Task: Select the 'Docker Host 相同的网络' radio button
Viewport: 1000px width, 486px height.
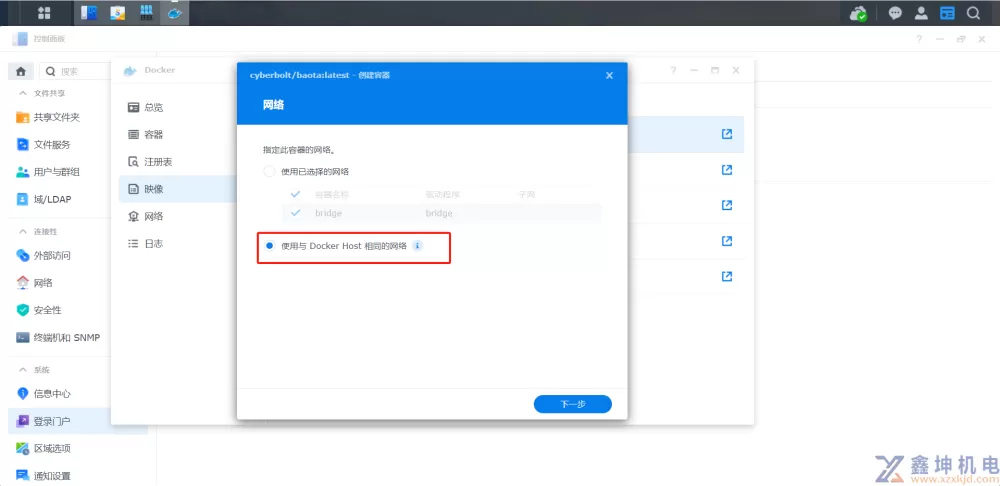Action: [269, 246]
